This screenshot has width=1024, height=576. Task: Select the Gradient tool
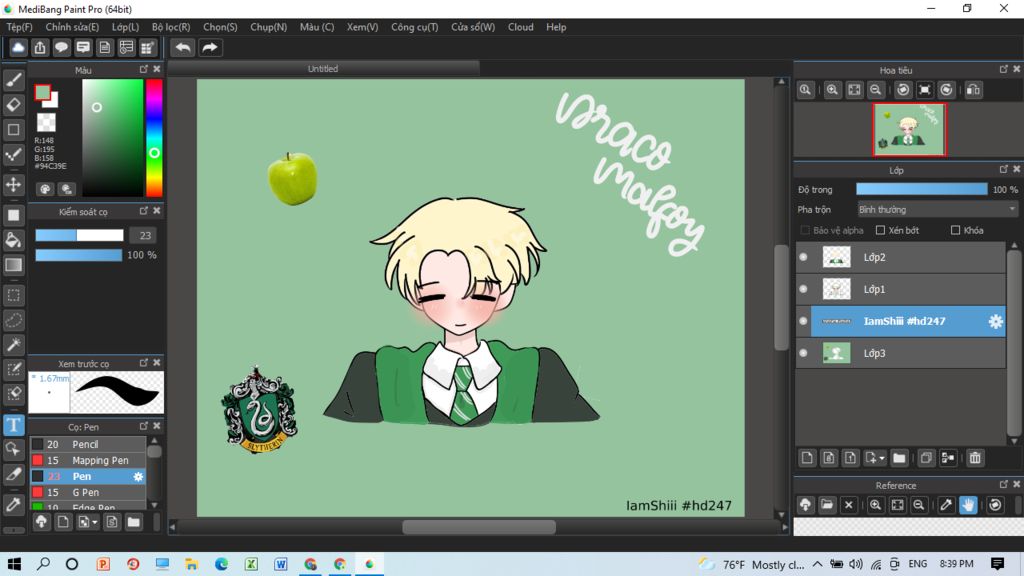point(13,264)
